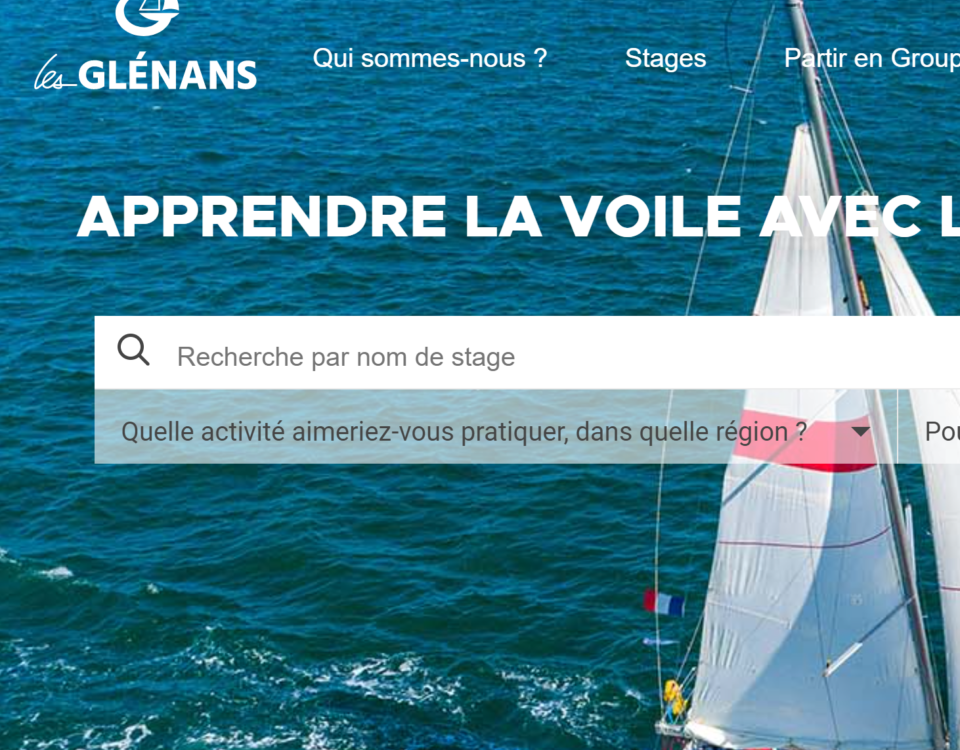This screenshot has height=750, width=960.
Task: Click the magnifying glass search icon
Action: (x=133, y=350)
